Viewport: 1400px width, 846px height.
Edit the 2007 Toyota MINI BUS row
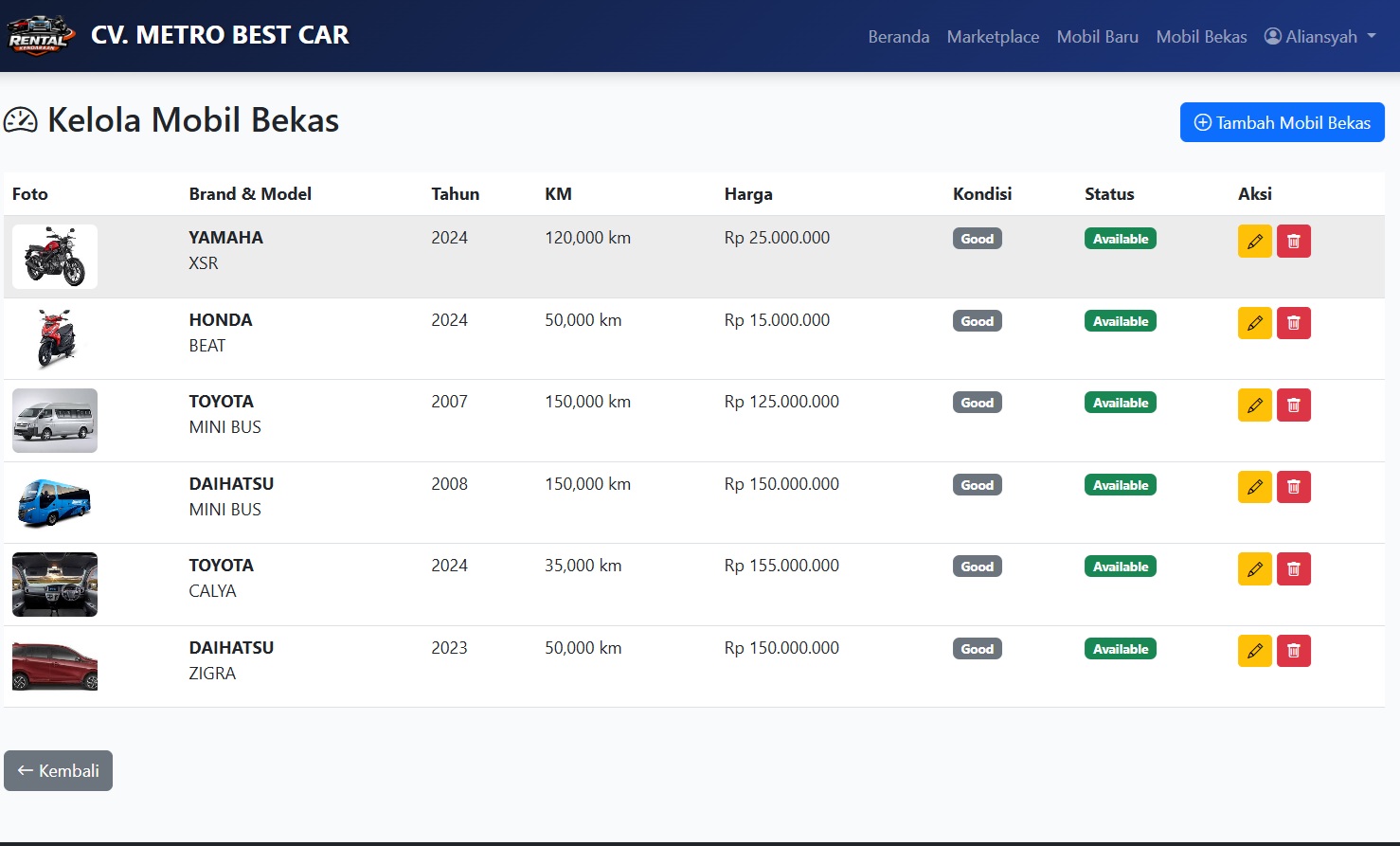tap(1254, 405)
